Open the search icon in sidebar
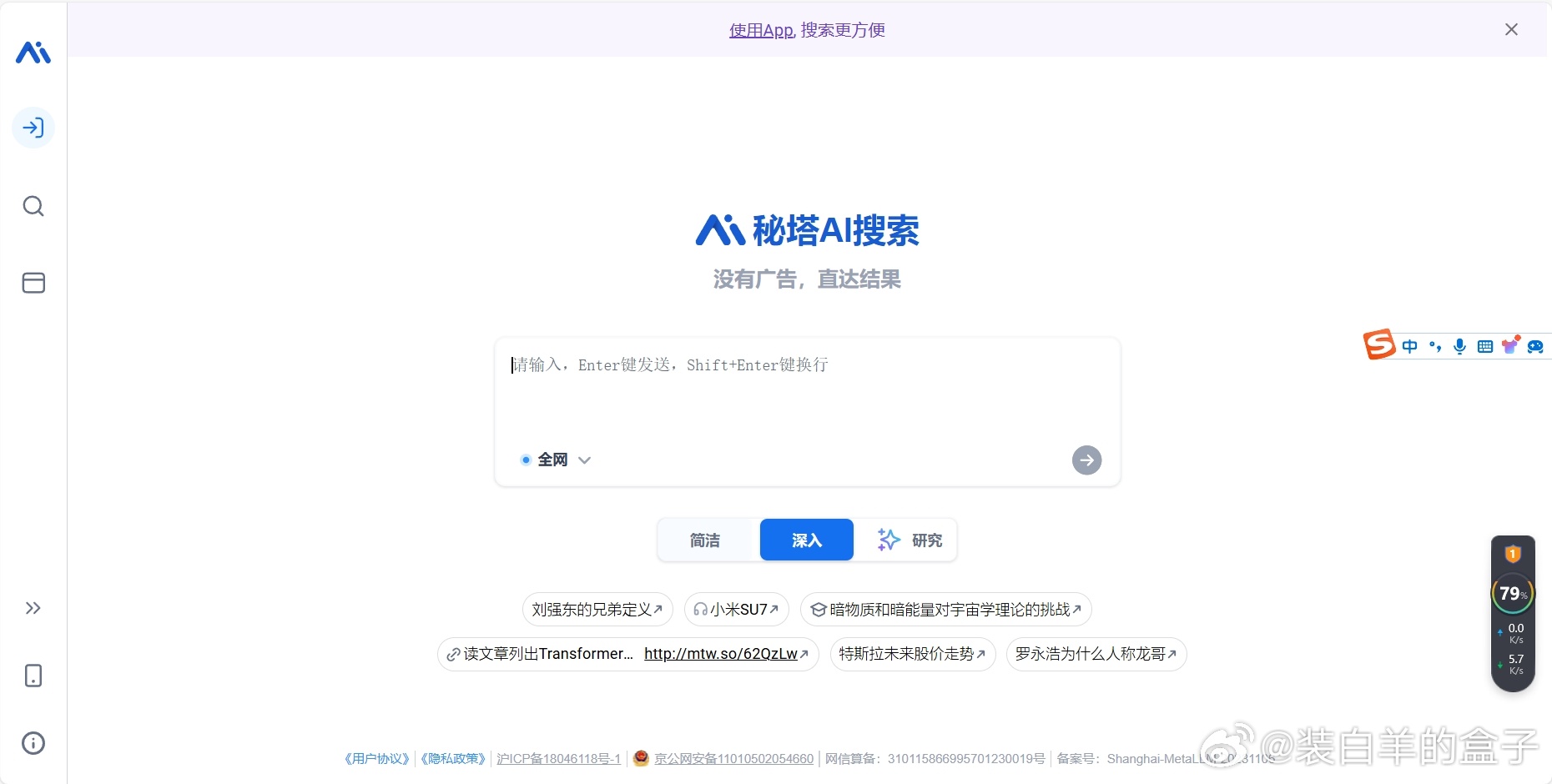This screenshot has width=1552, height=784. click(33, 206)
